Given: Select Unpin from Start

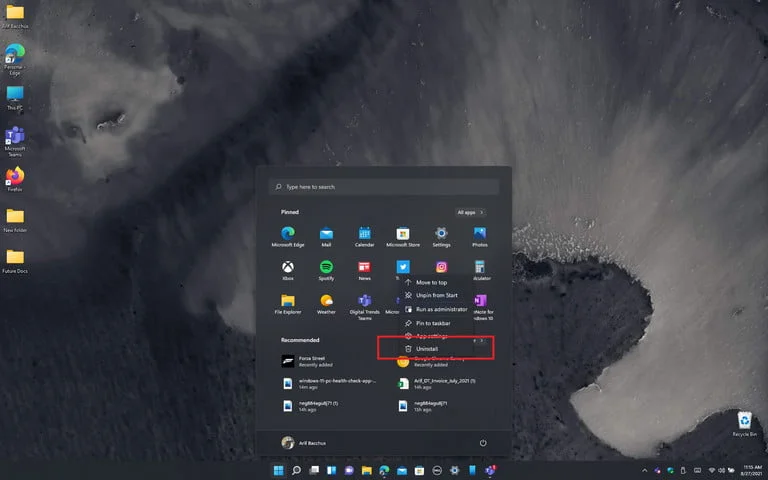Looking at the screenshot, I should click(436, 295).
